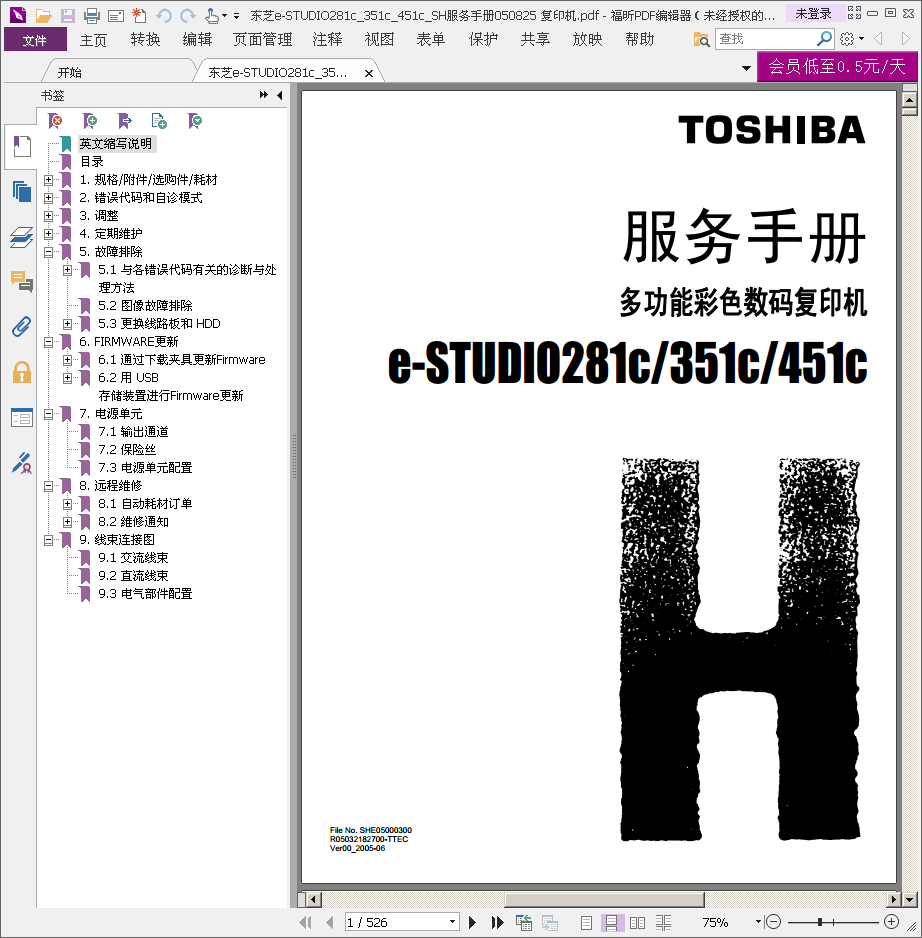922x938 pixels.
Task: Open the 保护 ribbon tab
Action: click(483, 39)
